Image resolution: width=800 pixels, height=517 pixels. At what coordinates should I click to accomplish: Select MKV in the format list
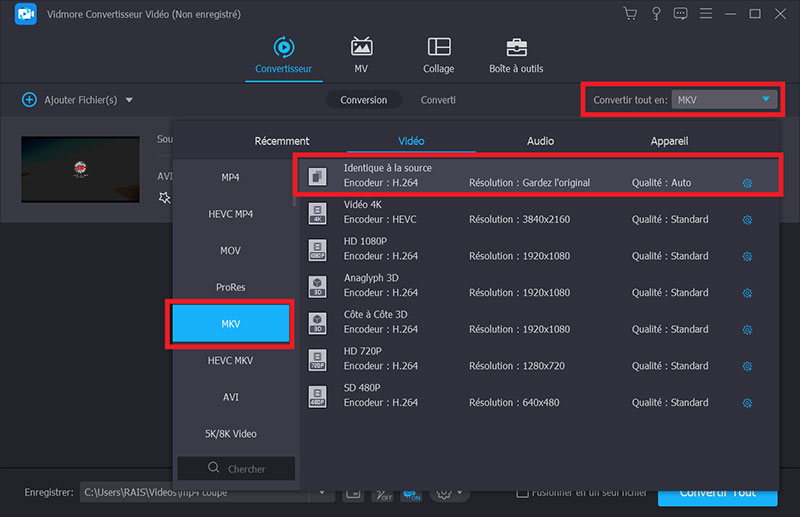point(231,324)
